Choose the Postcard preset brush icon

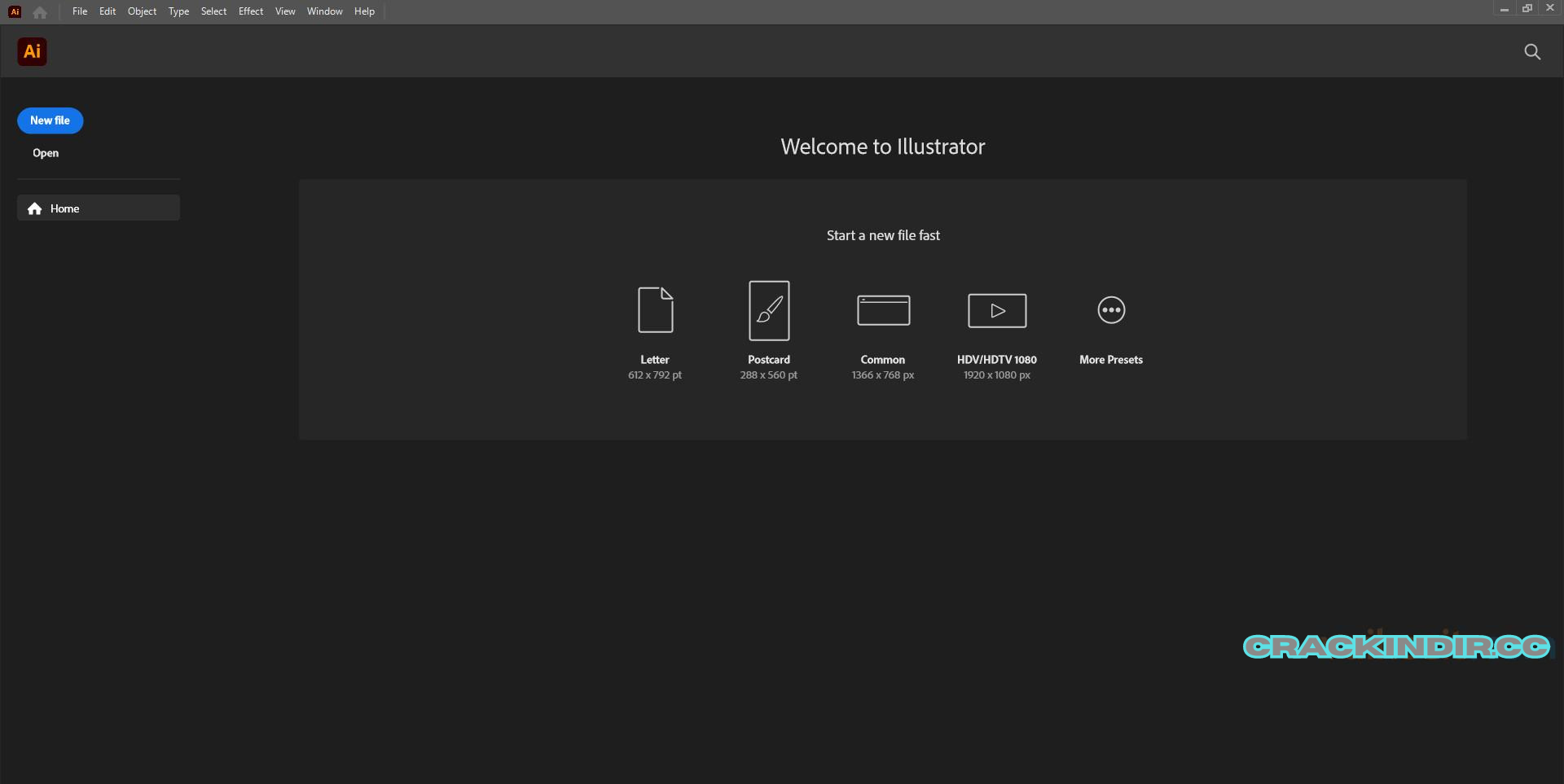[x=769, y=310]
